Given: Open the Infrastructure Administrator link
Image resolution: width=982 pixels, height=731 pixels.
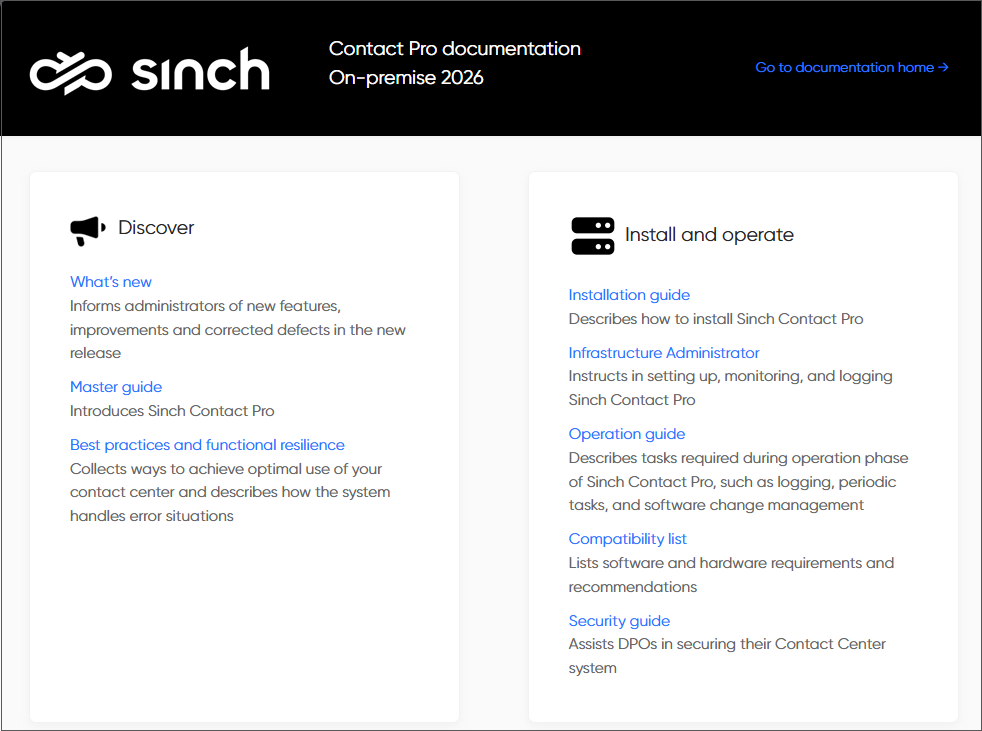Looking at the screenshot, I should click(664, 353).
